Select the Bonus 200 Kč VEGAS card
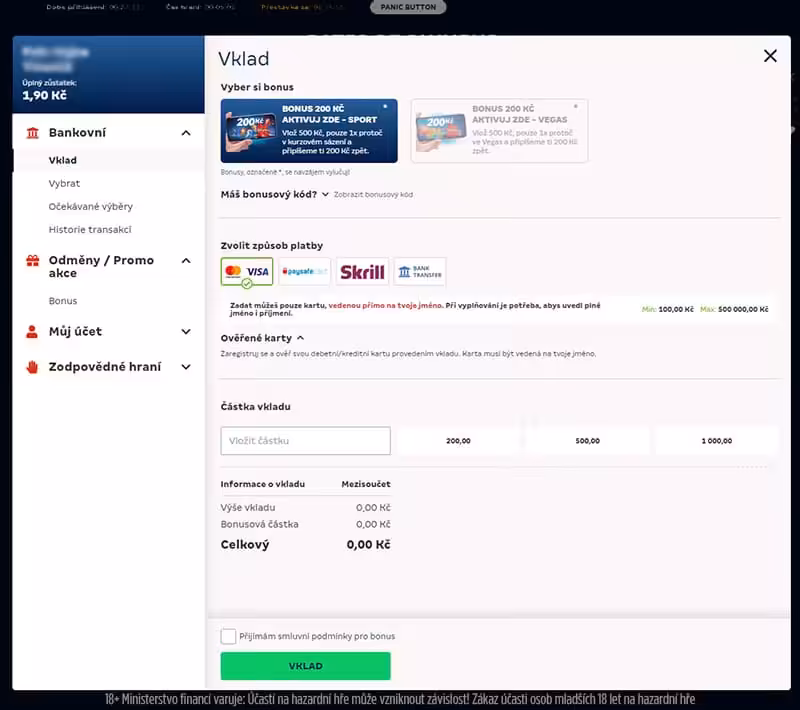The height and width of the screenshot is (710, 800). 499,131
